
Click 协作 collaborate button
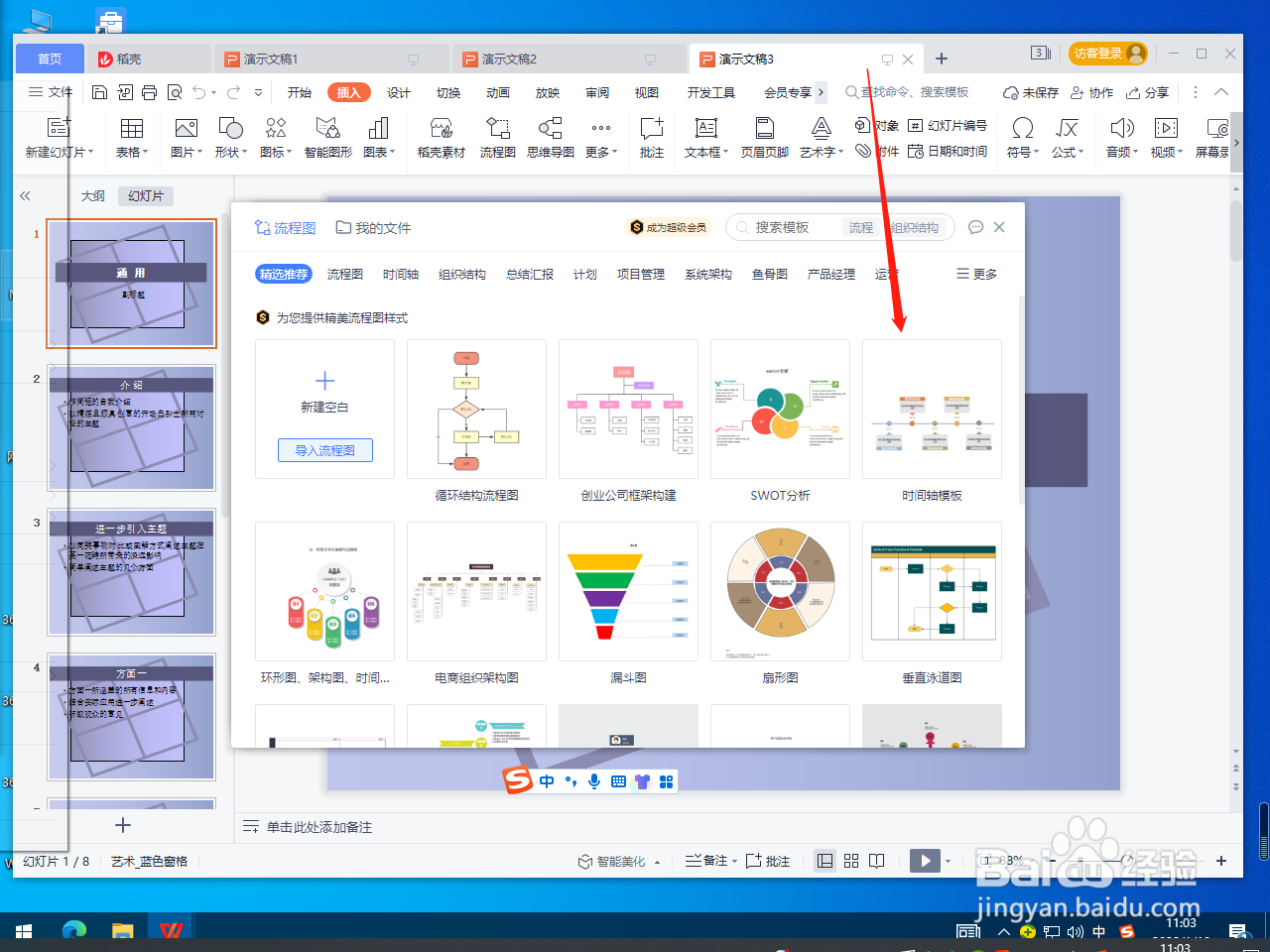pos(1091,92)
